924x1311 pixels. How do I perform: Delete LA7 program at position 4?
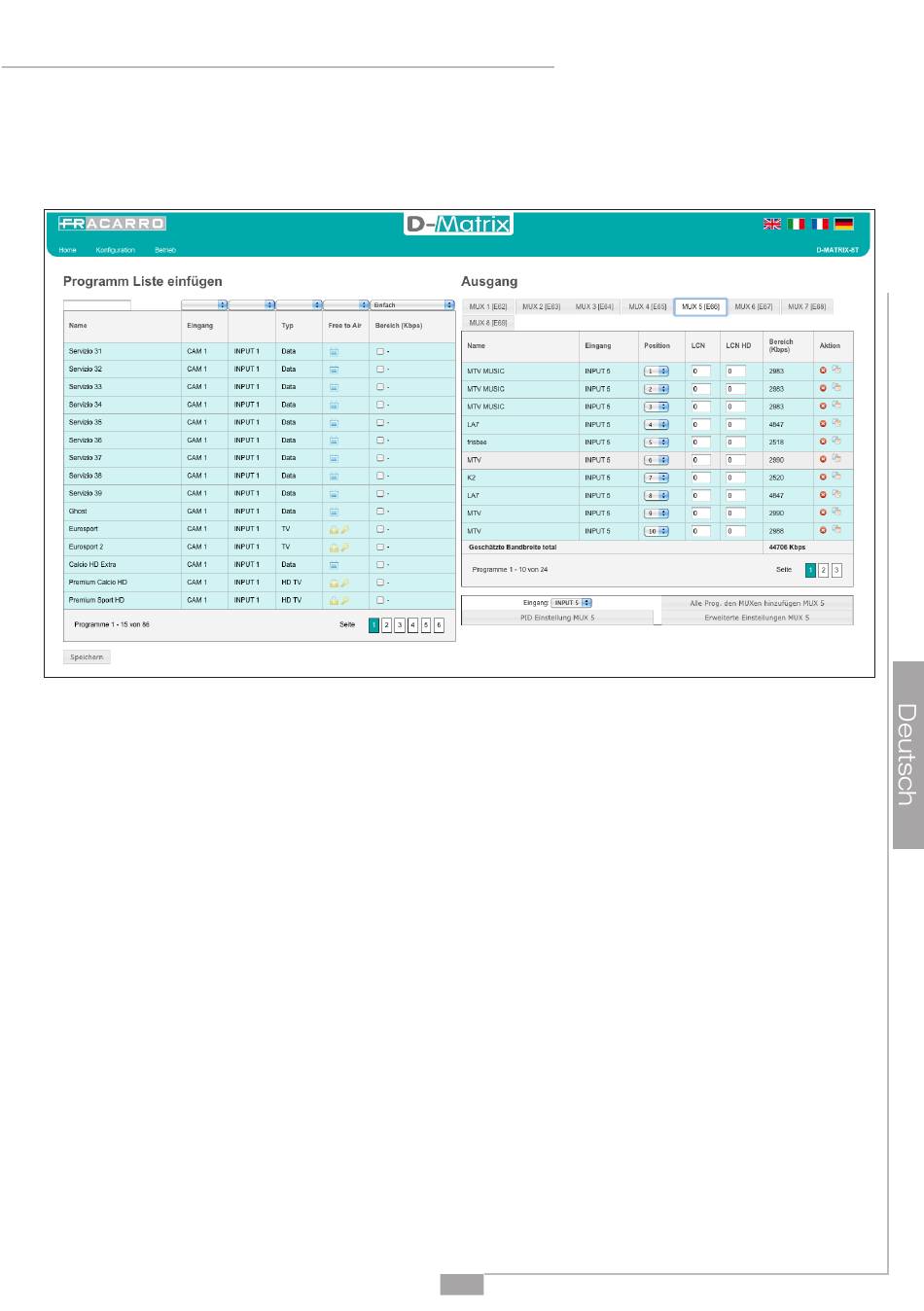823,424
